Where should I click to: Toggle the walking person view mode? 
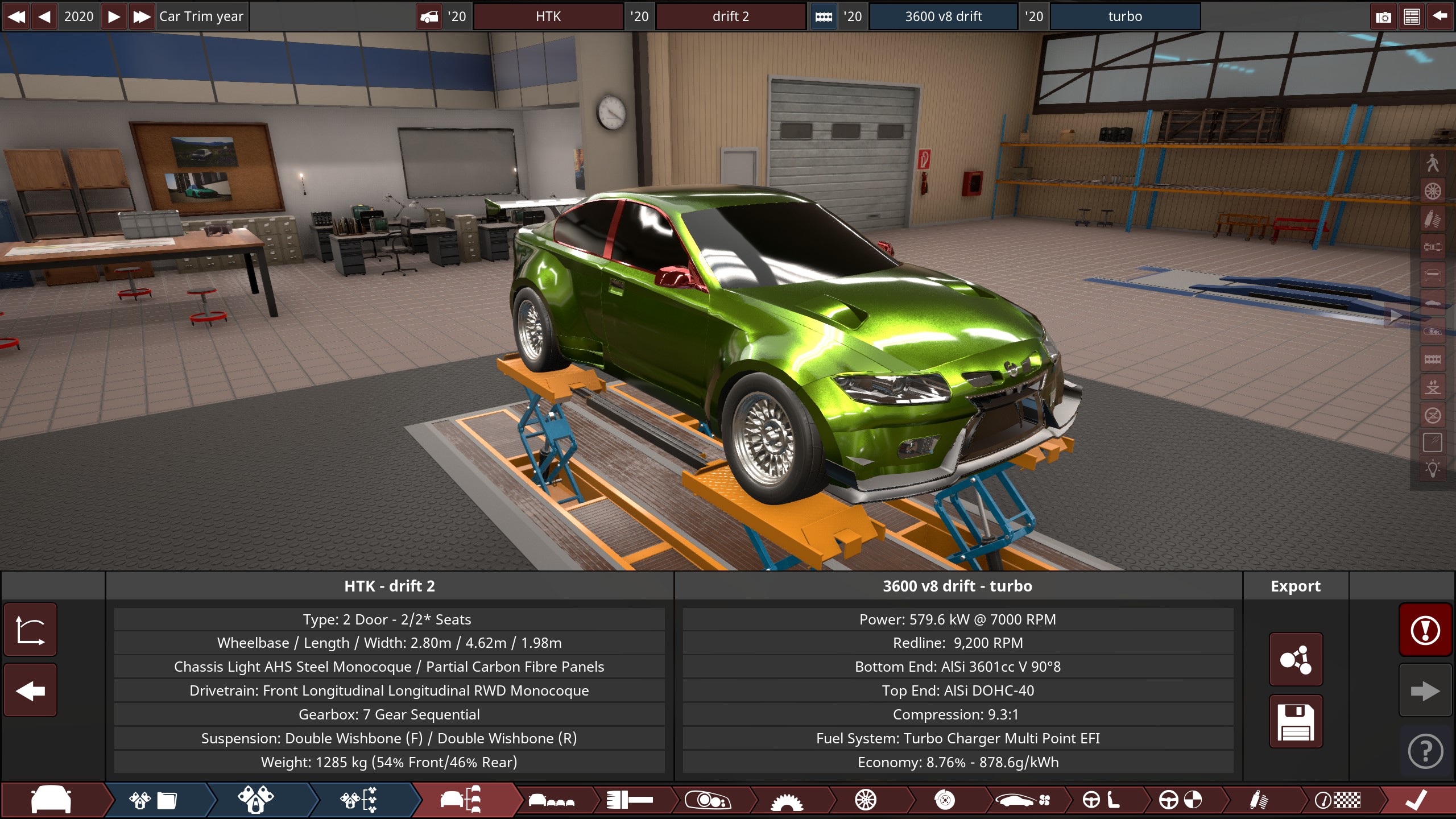coord(1433,163)
